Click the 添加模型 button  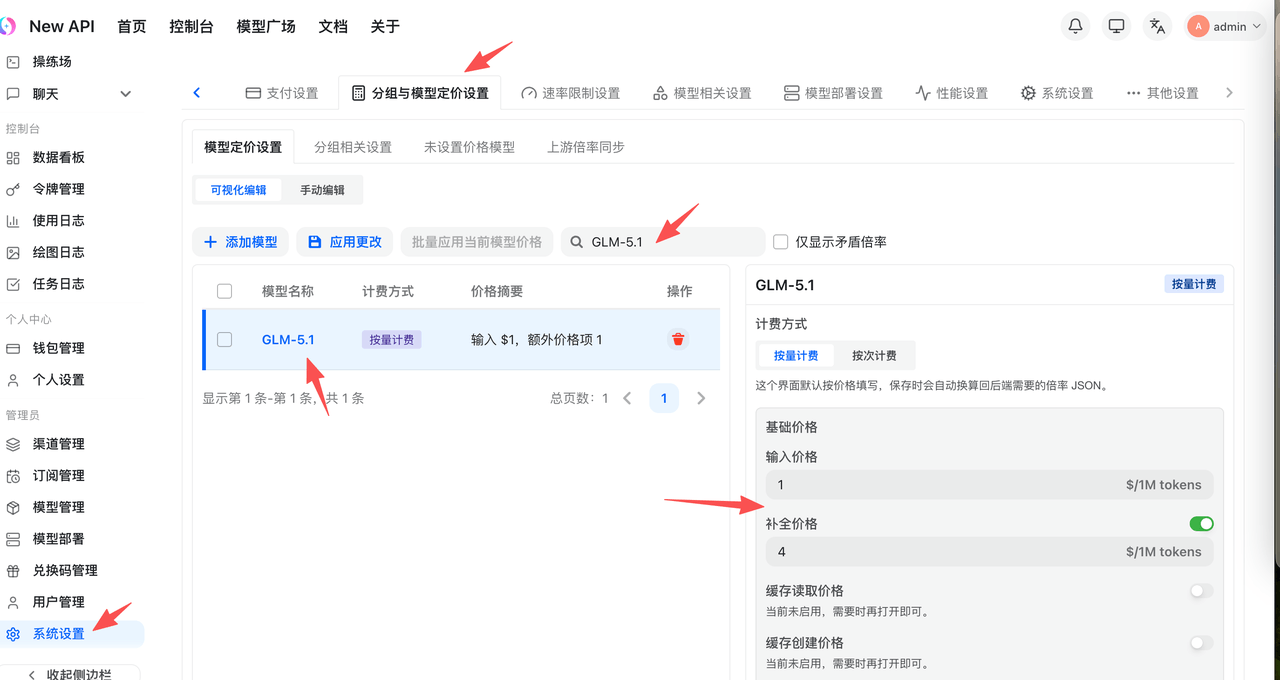click(241, 242)
